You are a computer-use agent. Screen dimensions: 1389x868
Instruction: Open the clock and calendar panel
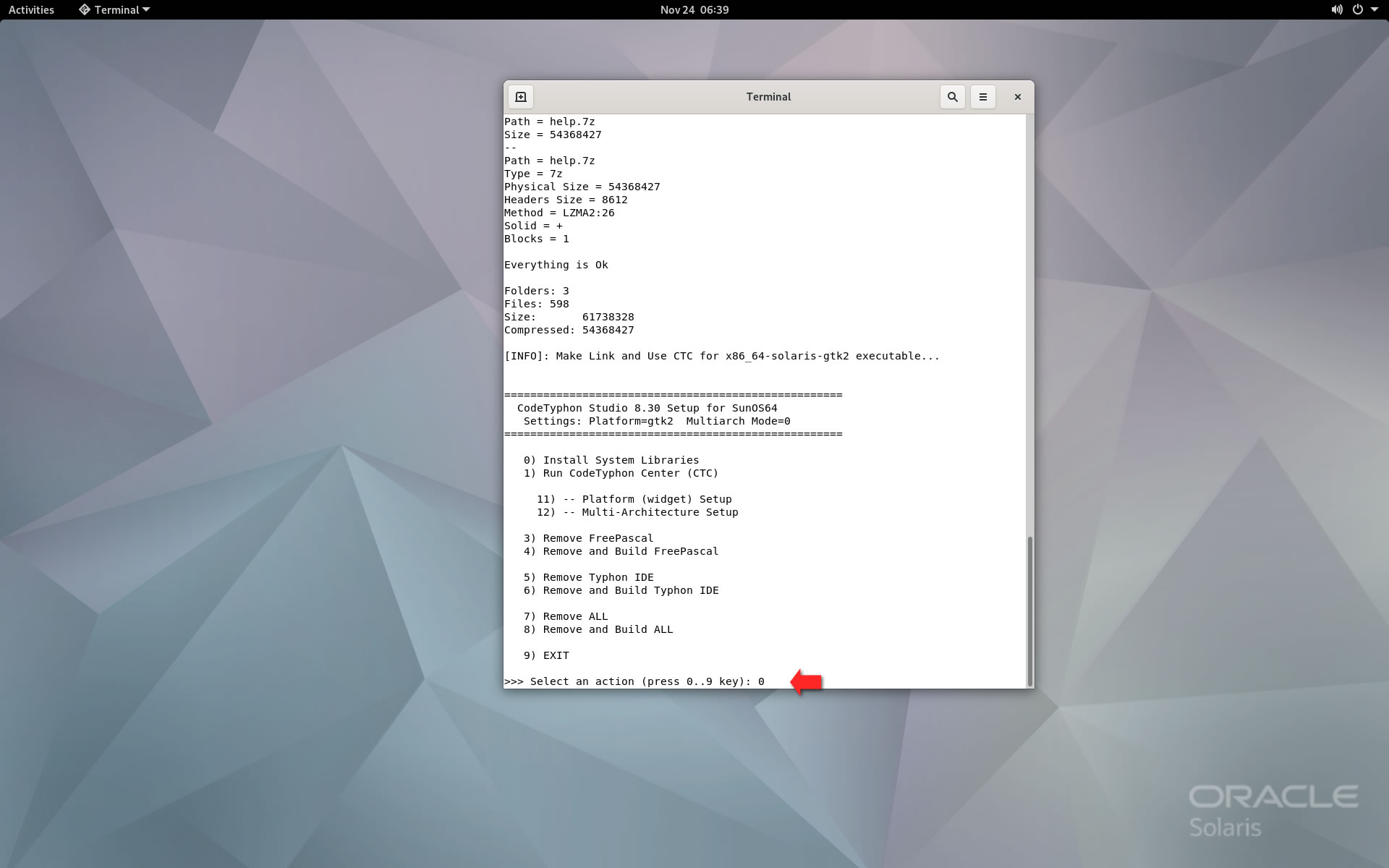(x=694, y=9)
